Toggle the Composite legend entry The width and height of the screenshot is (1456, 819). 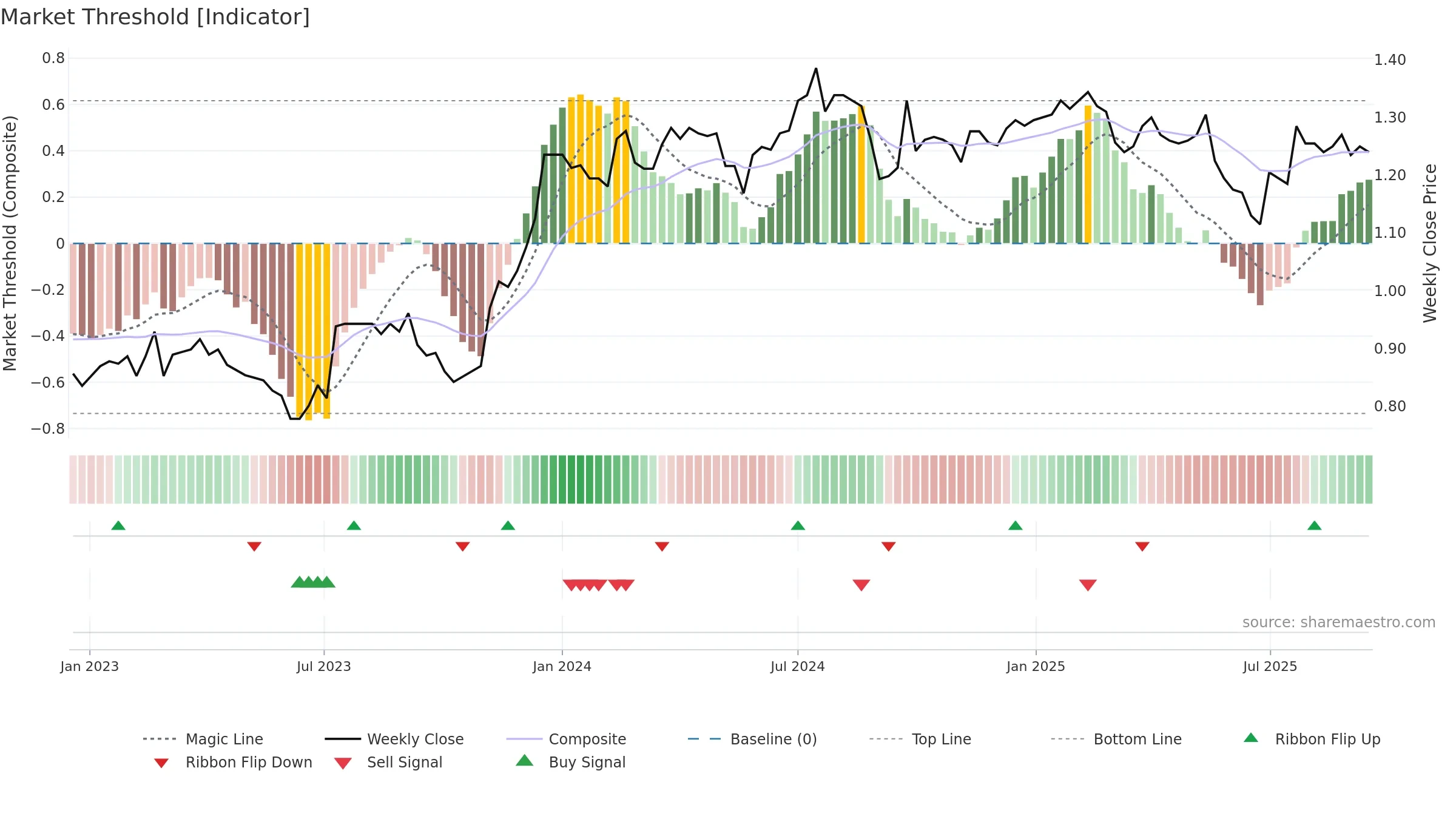coord(566,739)
